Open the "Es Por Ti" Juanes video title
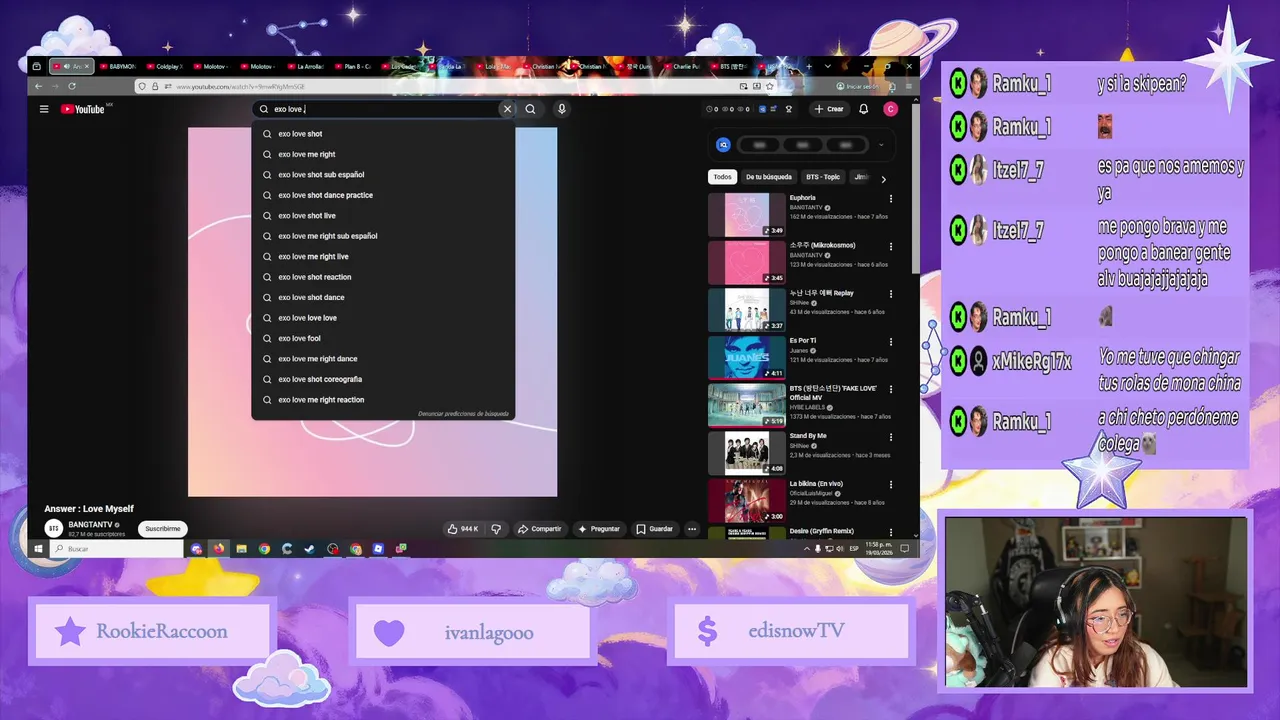 (x=803, y=341)
